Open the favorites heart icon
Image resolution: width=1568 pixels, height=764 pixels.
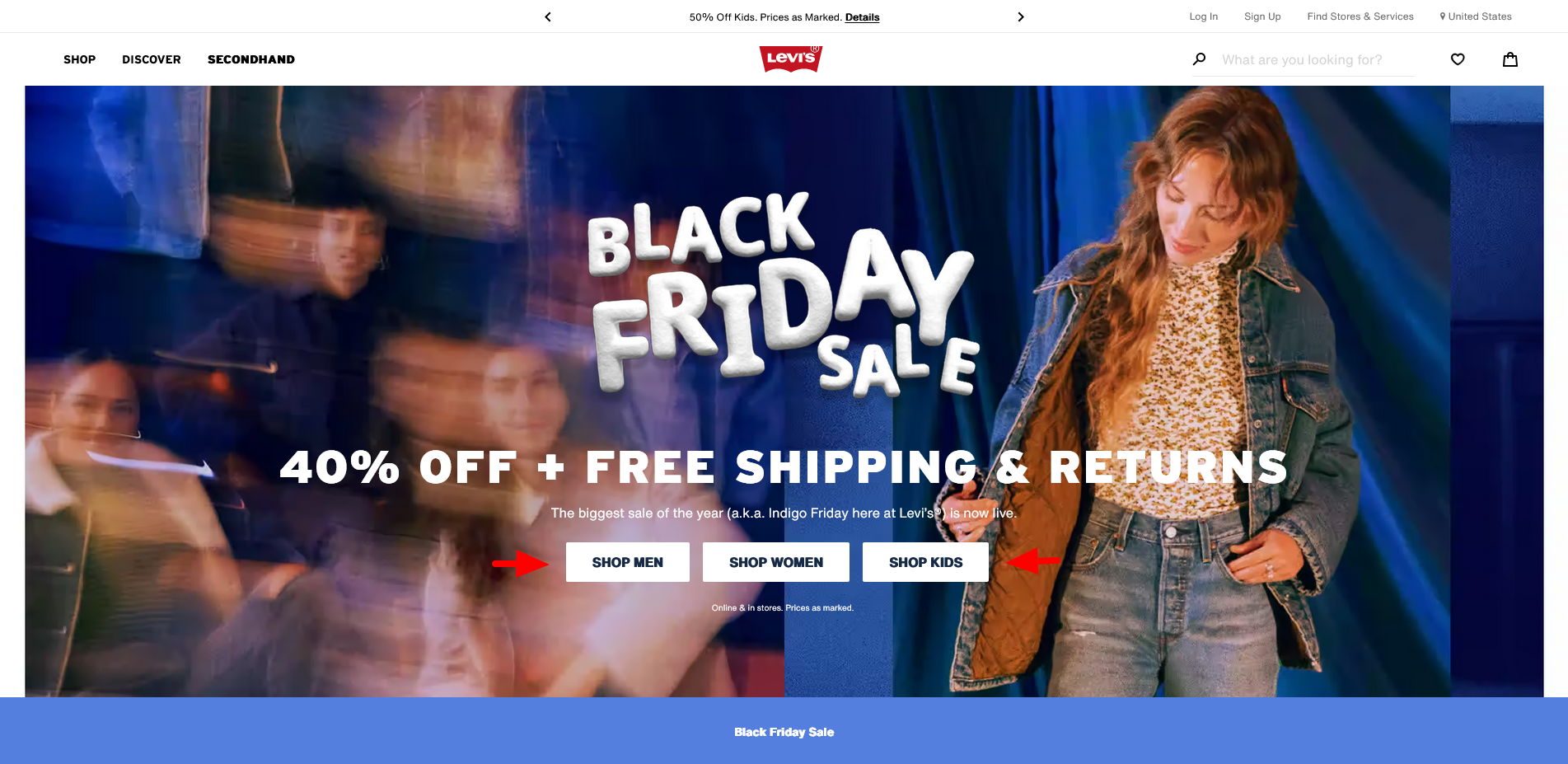pos(1458,59)
